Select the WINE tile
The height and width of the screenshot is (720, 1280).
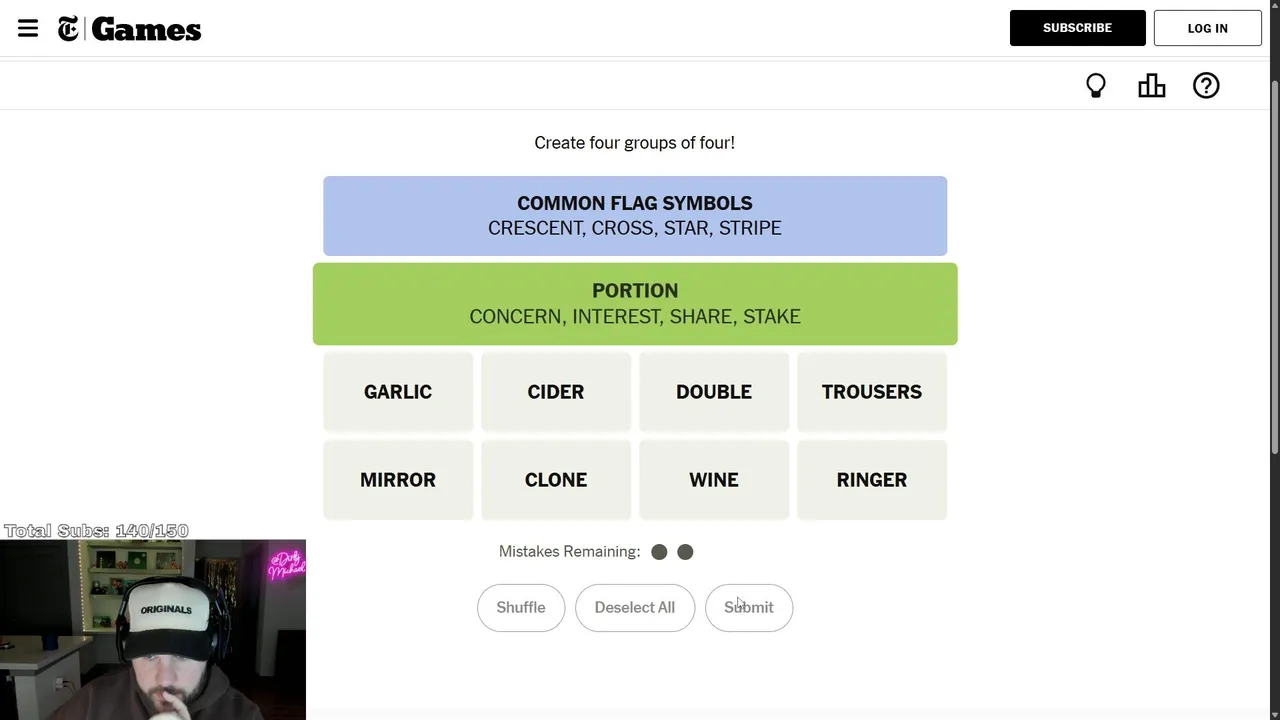tap(714, 480)
